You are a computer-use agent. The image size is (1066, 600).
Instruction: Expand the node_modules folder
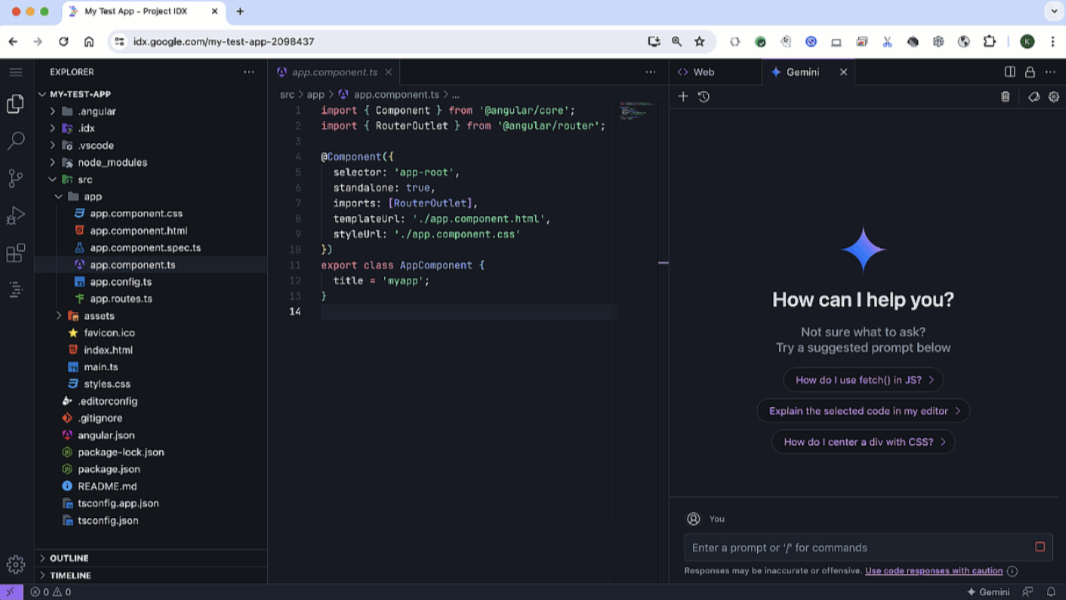pos(112,162)
